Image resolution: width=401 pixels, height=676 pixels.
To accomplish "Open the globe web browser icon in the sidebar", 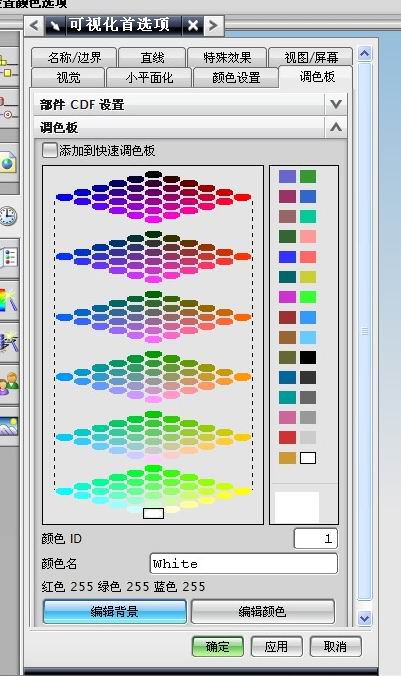I will (x=7, y=163).
